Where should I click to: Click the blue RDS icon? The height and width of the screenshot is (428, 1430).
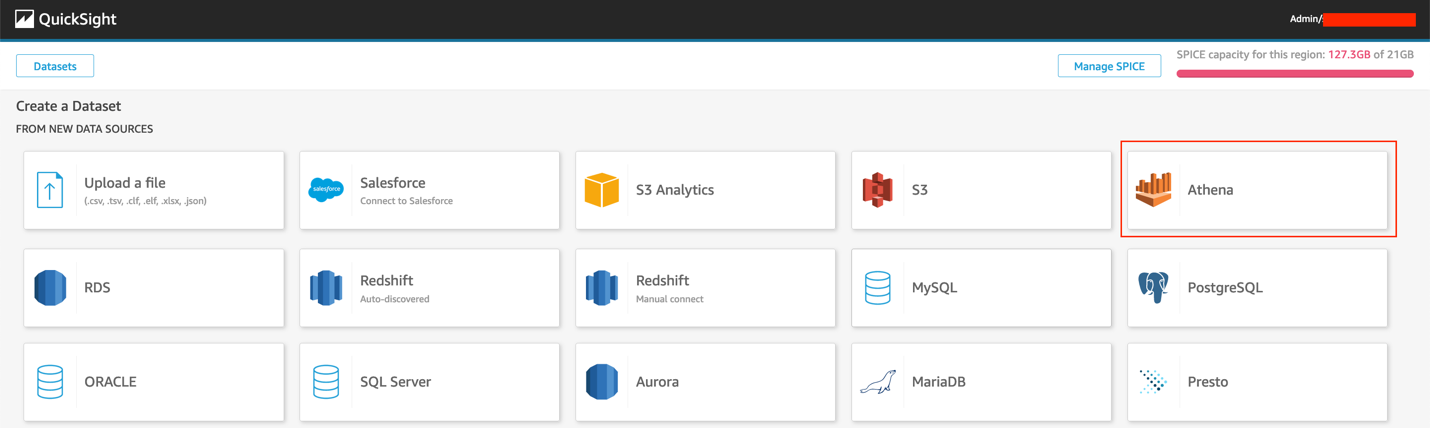pyautogui.click(x=50, y=288)
